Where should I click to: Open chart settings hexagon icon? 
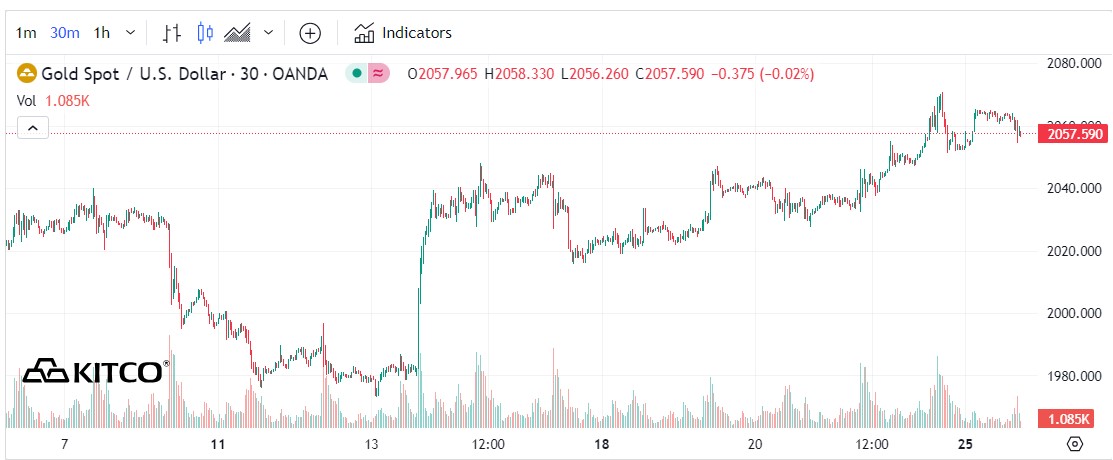pyautogui.click(x=1075, y=444)
